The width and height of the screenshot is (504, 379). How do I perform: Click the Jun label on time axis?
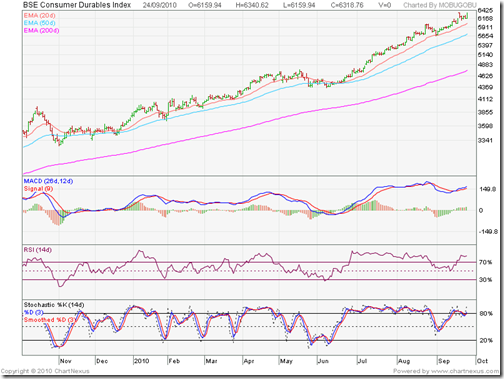click(x=323, y=361)
